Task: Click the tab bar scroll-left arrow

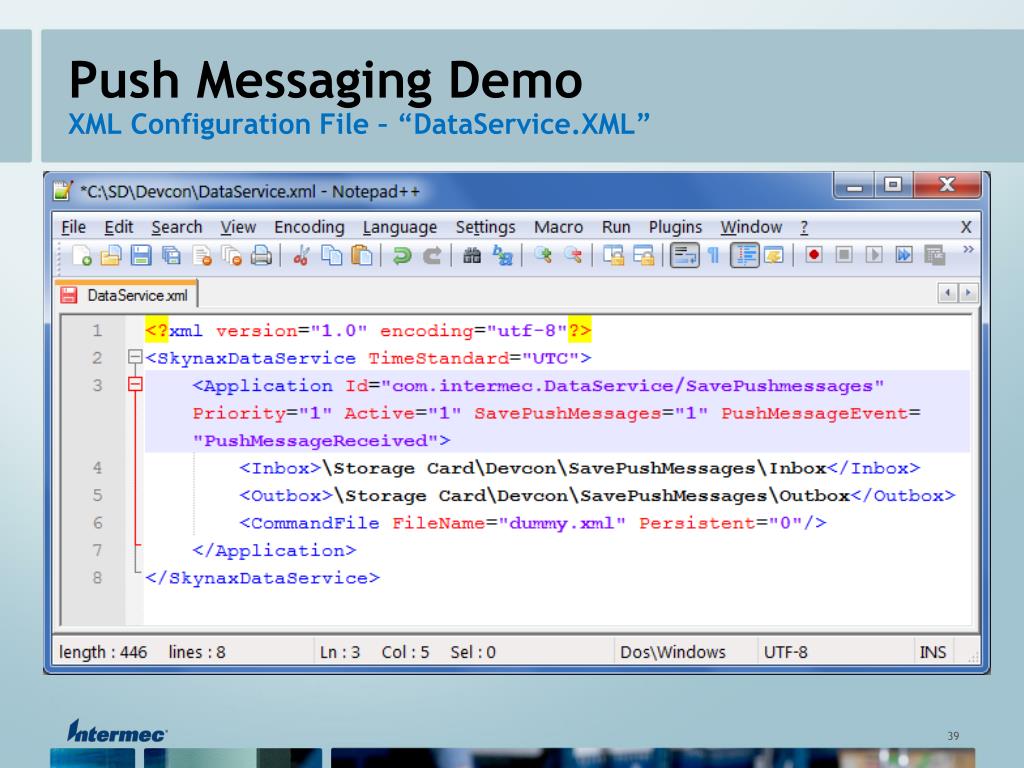Action: pyautogui.click(x=947, y=293)
